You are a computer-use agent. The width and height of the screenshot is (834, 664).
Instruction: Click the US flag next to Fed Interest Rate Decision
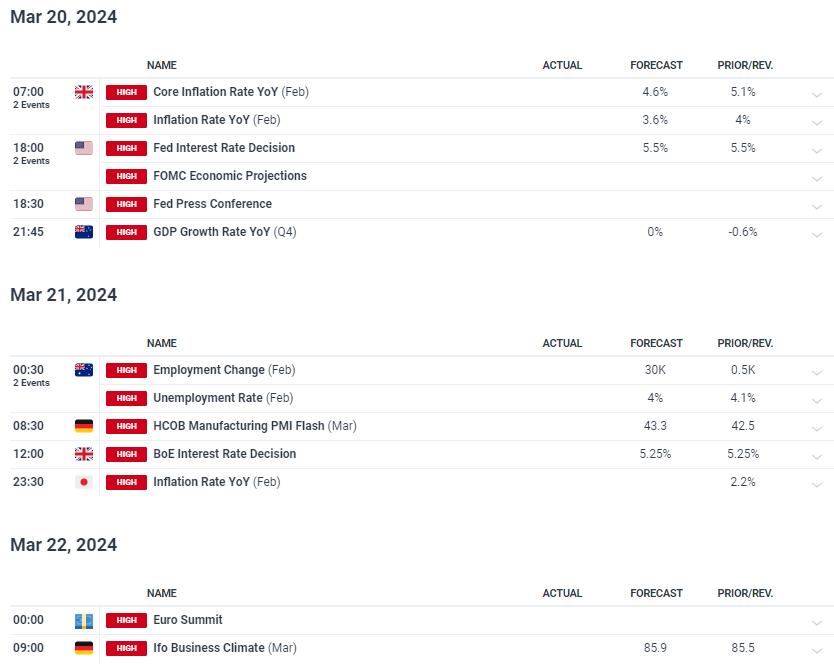pyautogui.click(x=84, y=148)
